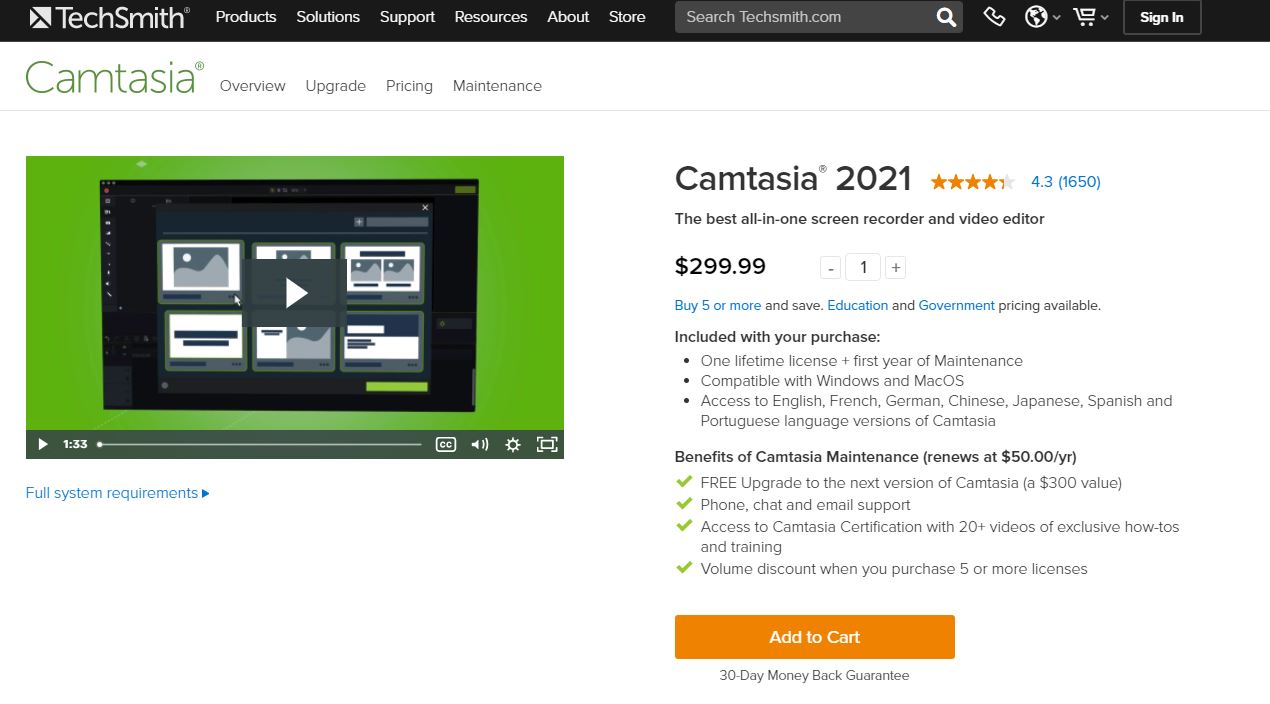1270x704 pixels.
Task: Click the small play icon in video bar
Action: (x=42, y=444)
